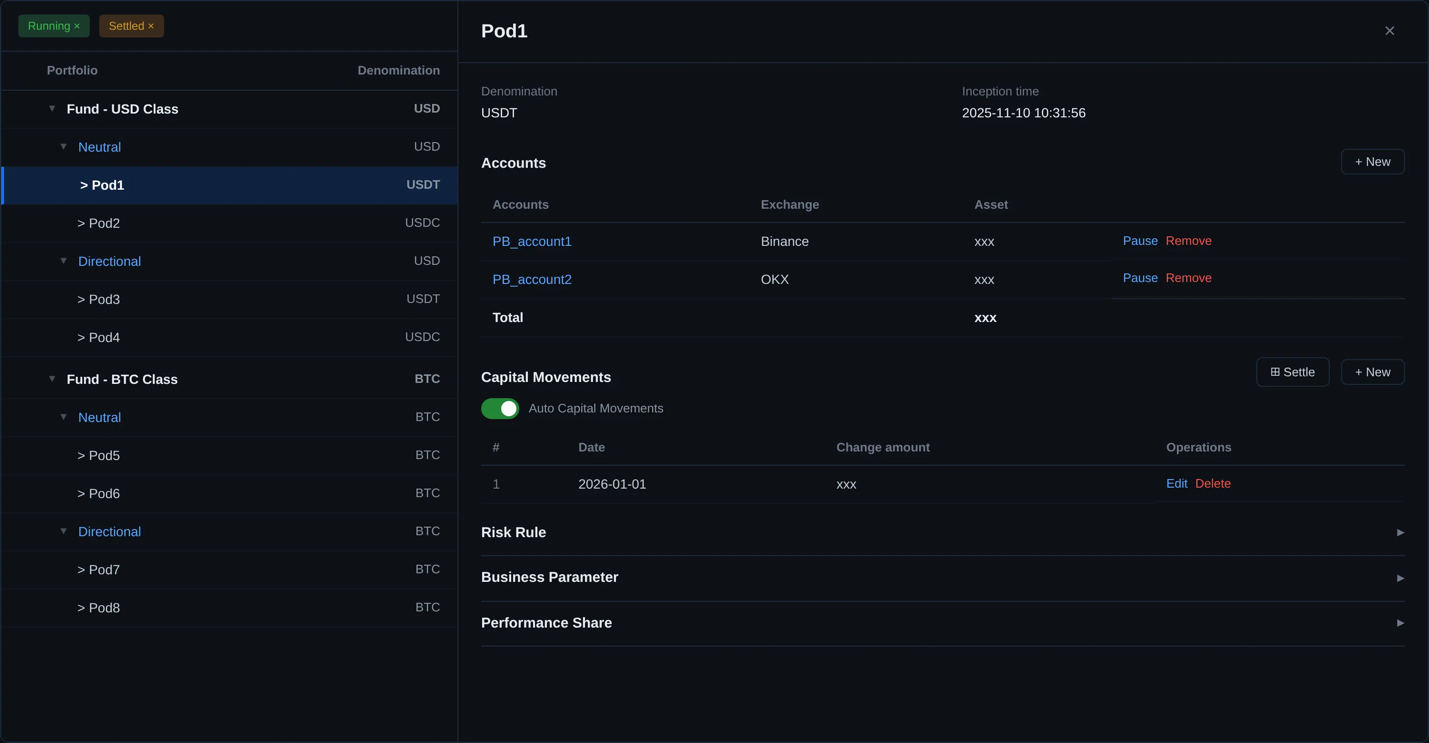
Task: Select Pod8 in the portfolio tree
Action: [x=230, y=607]
